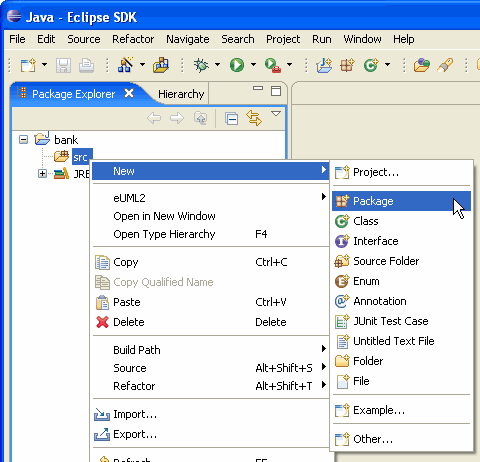
Task: Click the Save disk toolbar icon
Action: pos(63,65)
